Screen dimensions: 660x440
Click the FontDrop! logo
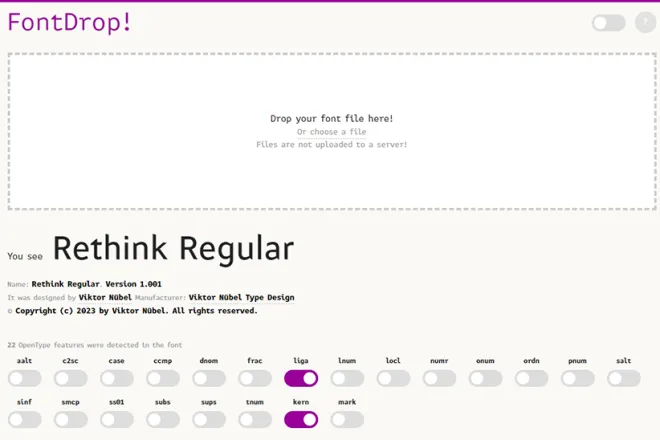pos(69,22)
